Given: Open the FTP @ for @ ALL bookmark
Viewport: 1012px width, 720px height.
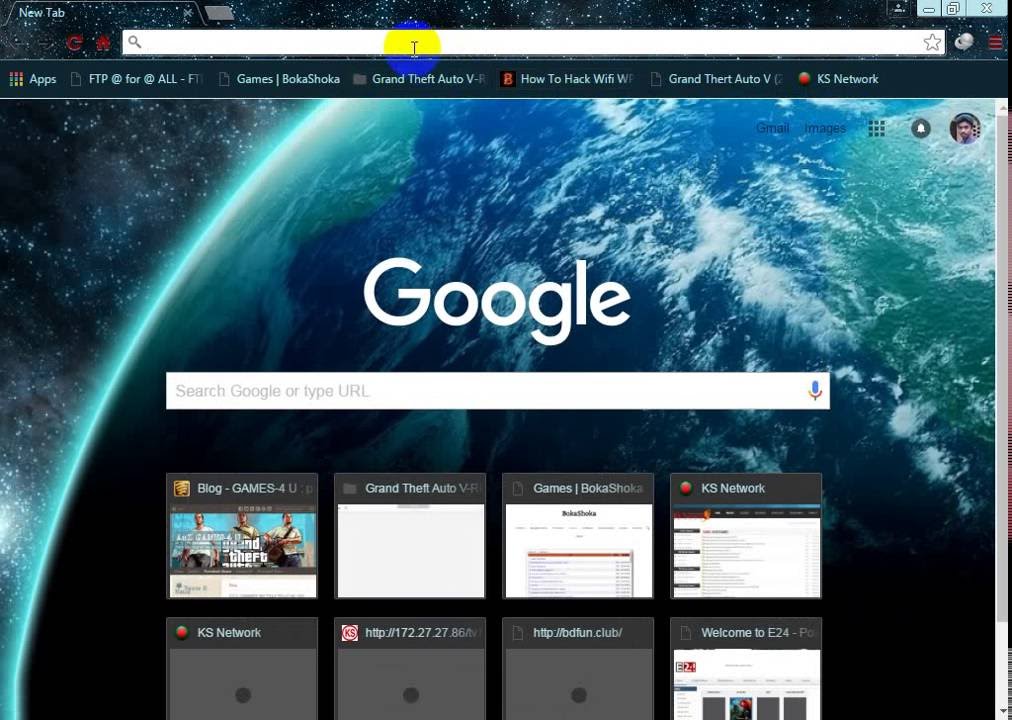Looking at the screenshot, I should 136,79.
